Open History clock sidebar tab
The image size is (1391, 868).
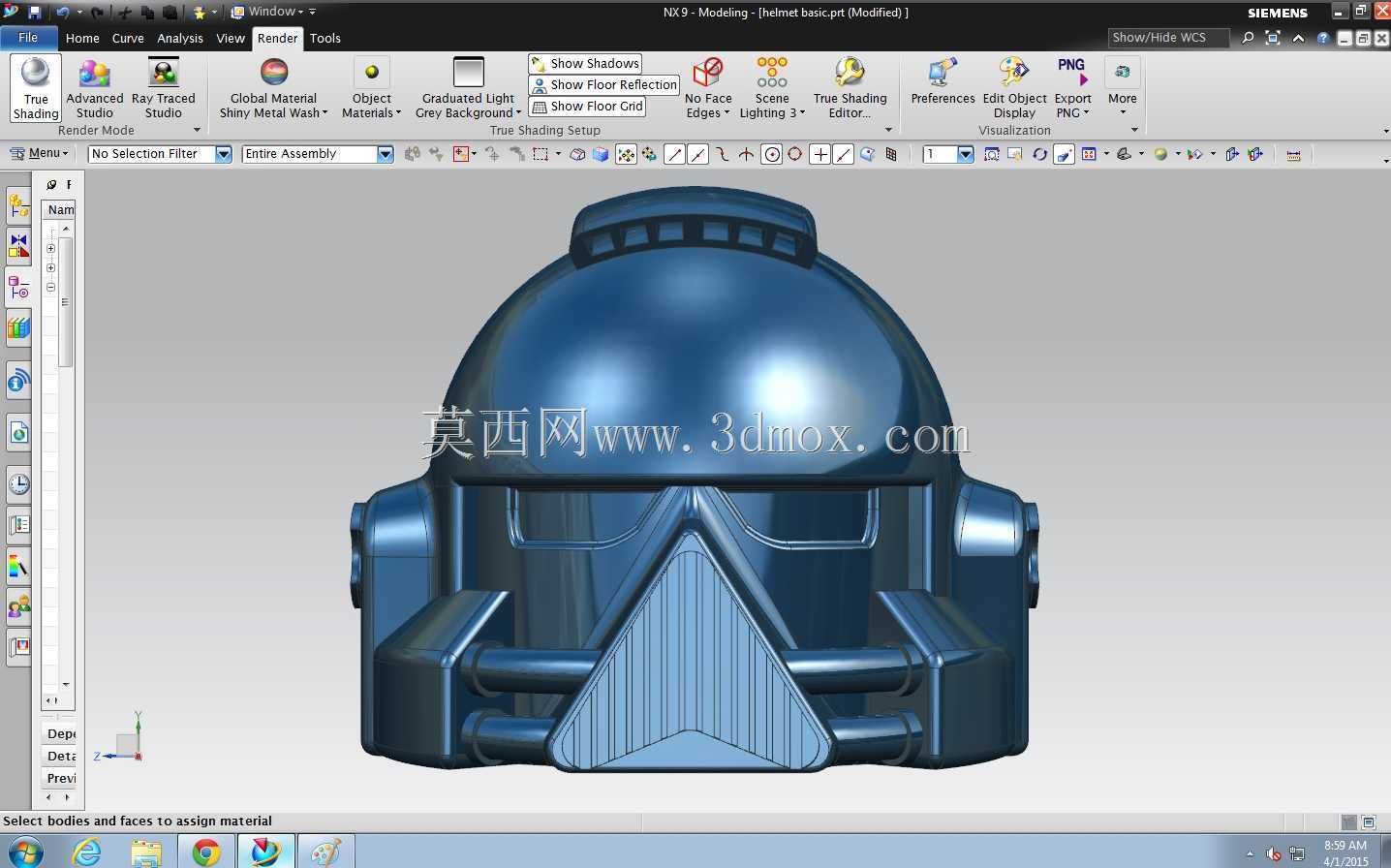click(18, 483)
